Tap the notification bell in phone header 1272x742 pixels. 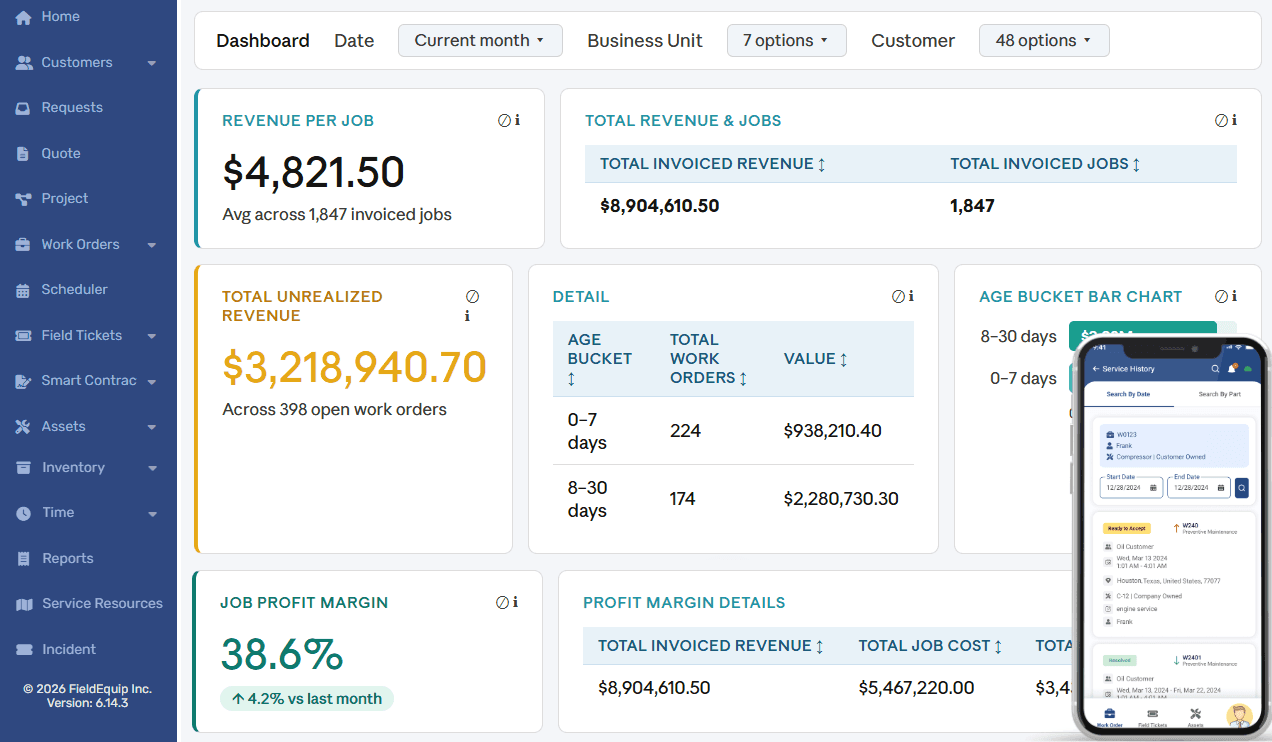[x=1232, y=369]
